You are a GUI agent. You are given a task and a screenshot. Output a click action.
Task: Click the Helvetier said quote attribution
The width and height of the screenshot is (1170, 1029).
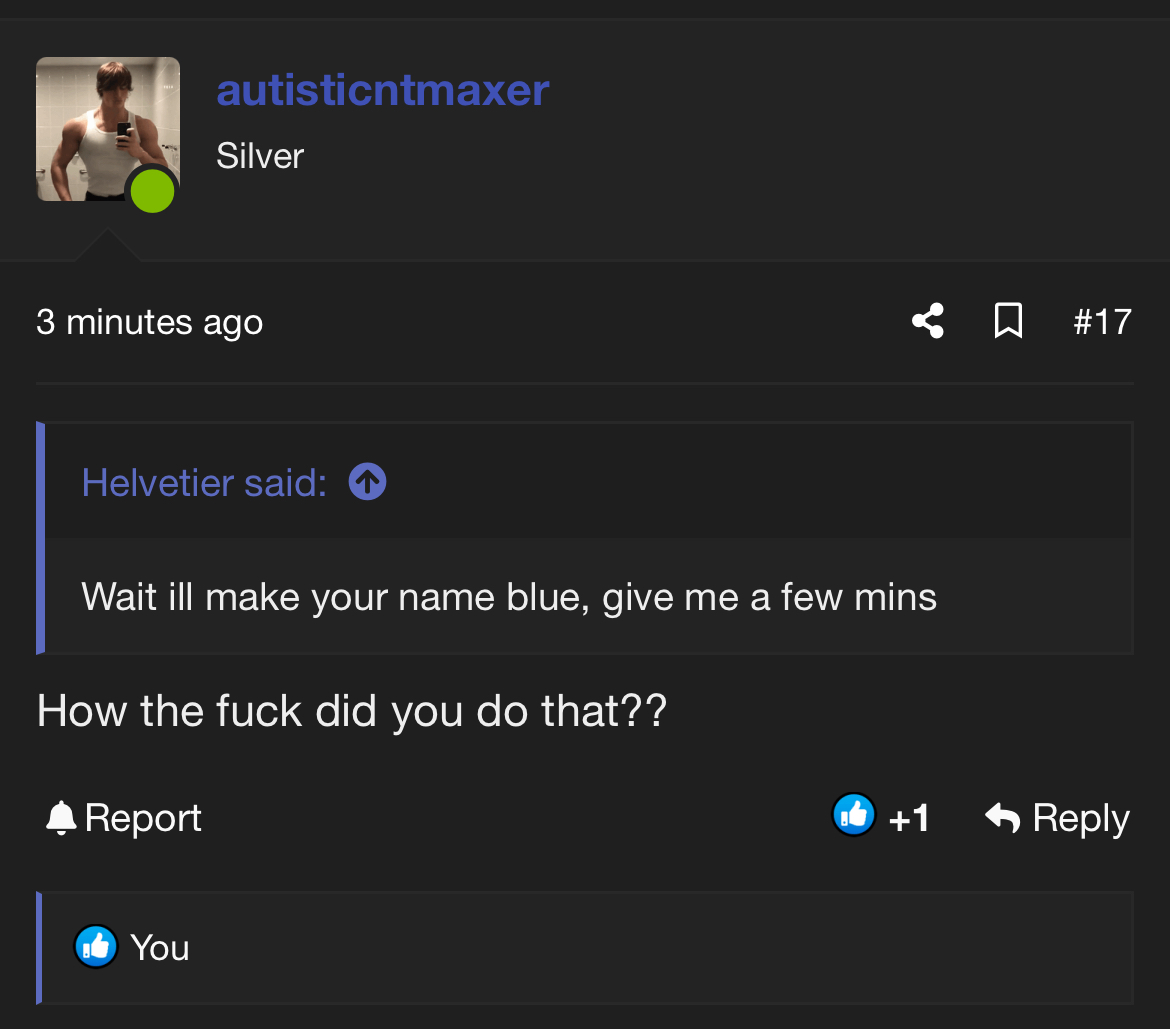(x=204, y=483)
